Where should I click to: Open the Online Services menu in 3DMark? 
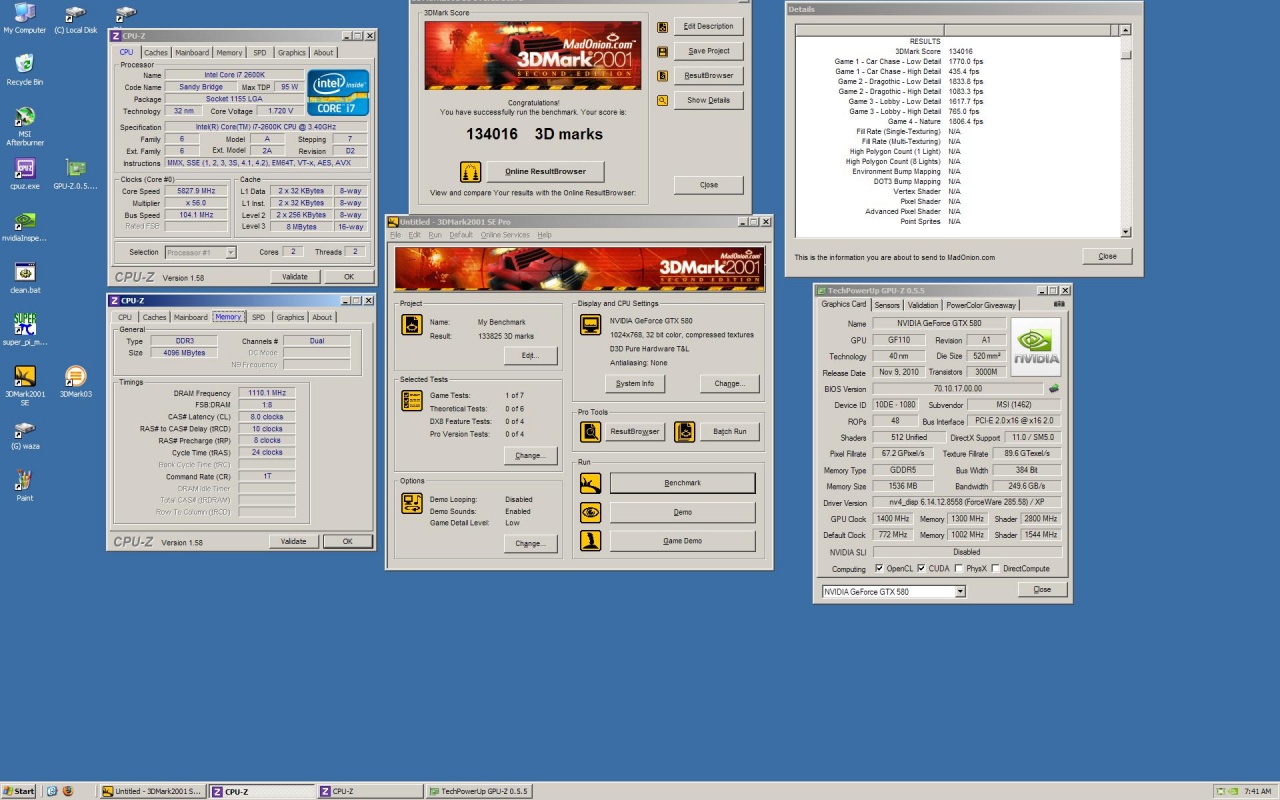[x=505, y=235]
